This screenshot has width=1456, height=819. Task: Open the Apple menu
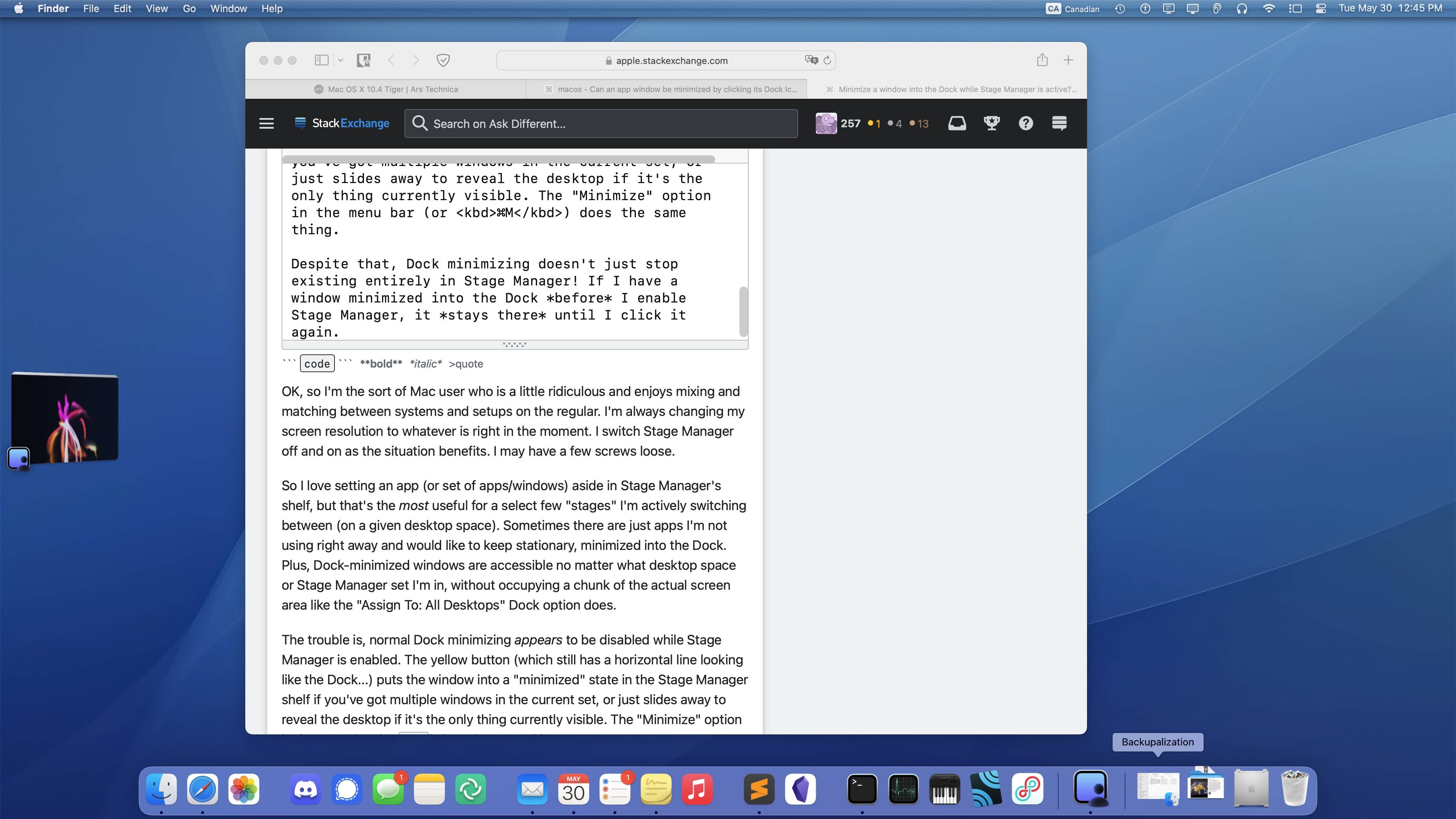[x=18, y=9]
